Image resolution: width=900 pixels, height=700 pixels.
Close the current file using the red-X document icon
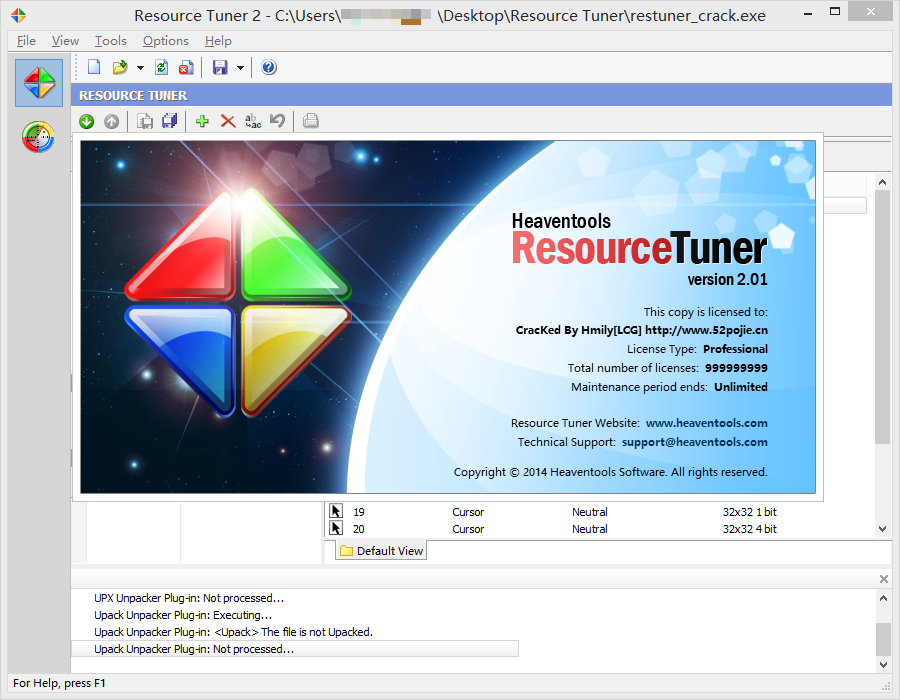(186, 67)
